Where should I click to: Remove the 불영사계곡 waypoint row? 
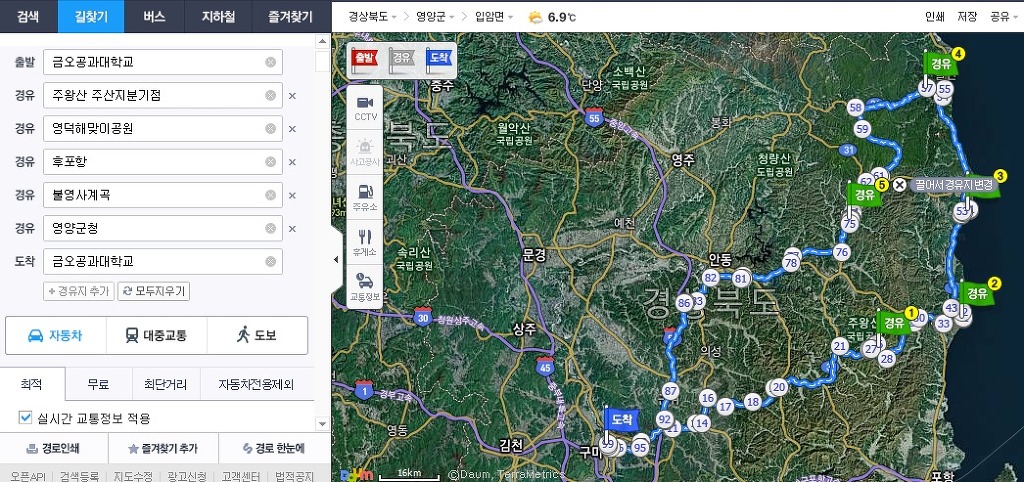click(x=292, y=196)
